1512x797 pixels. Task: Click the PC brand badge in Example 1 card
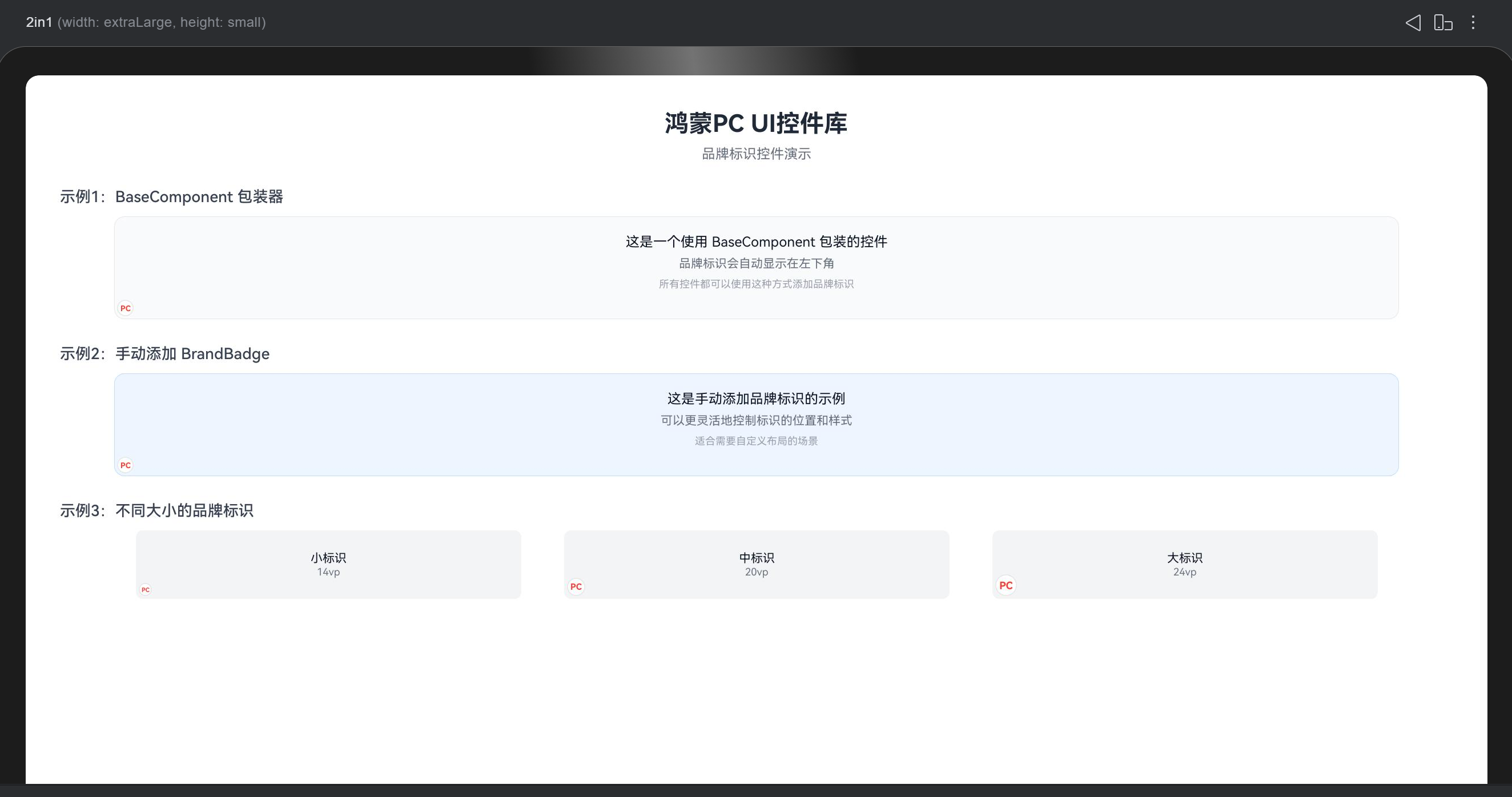point(125,308)
